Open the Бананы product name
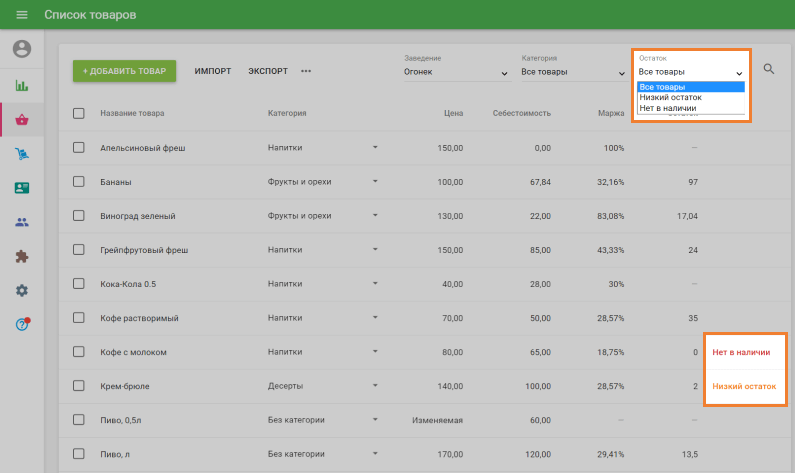Image resolution: width=795 pixels, height=473 pixels. coord(116,182)
